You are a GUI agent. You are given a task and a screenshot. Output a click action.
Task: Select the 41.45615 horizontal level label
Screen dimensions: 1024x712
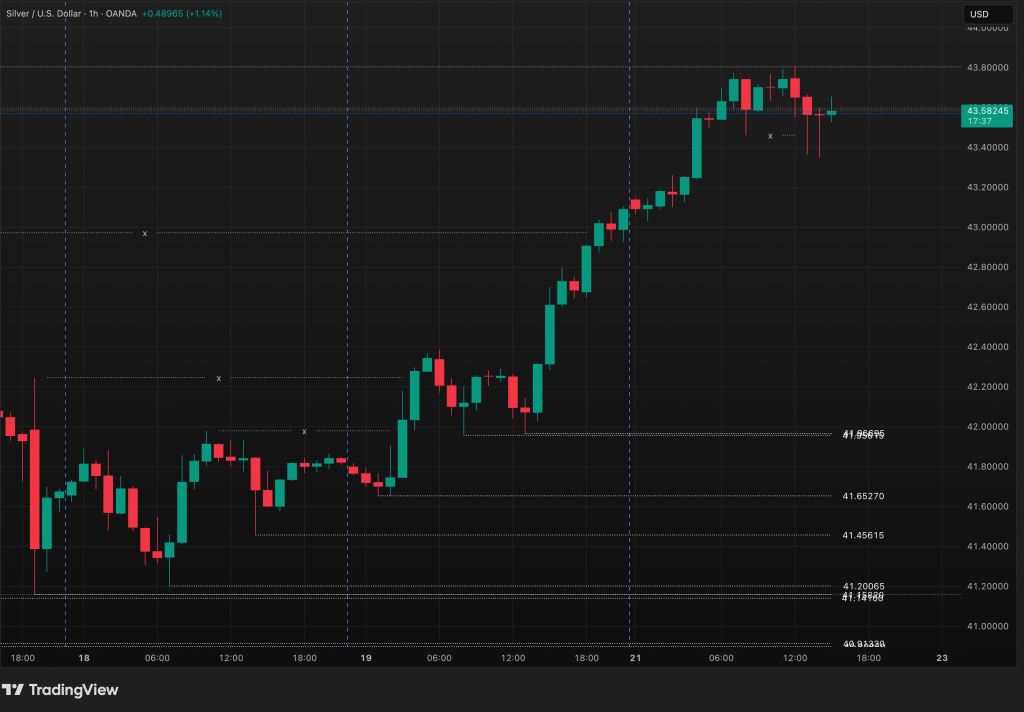click(862, 535)
